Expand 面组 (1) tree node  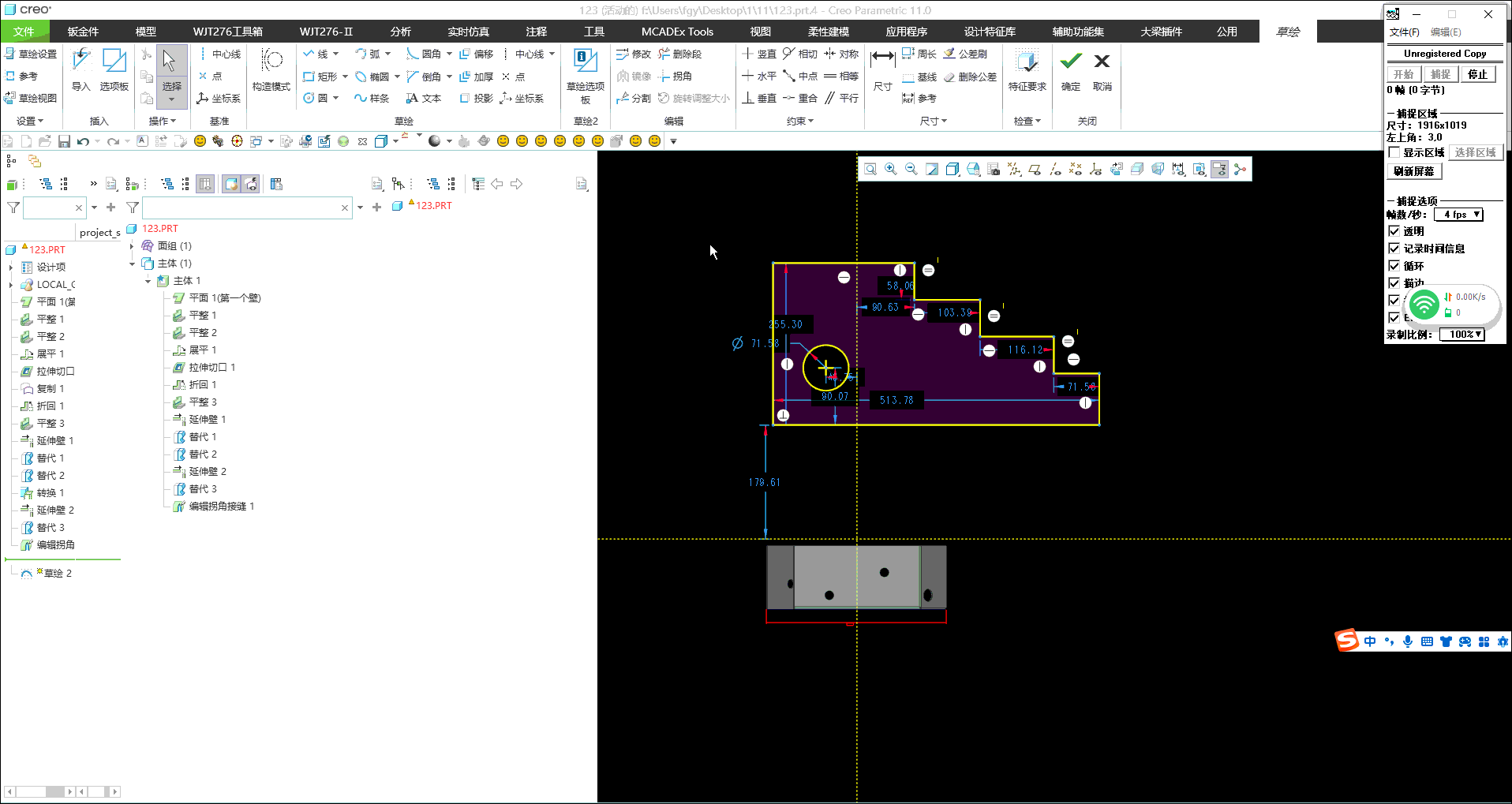coord(132,246)
